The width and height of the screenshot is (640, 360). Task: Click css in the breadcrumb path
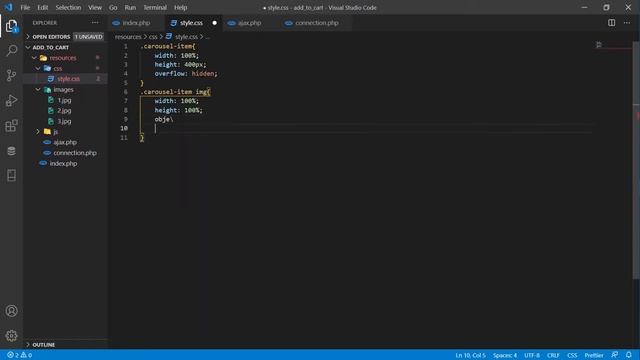(153, 37)
